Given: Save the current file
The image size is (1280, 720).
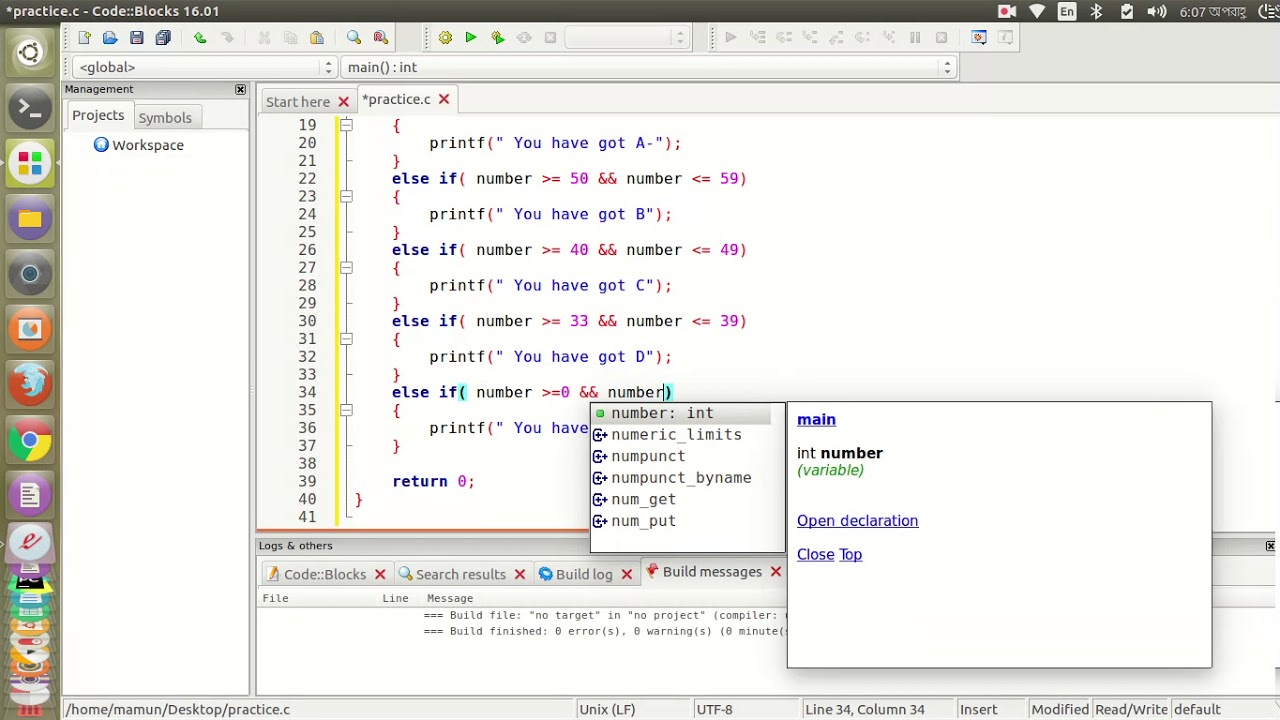Looking at the screenshot, I should coord(136,38).
